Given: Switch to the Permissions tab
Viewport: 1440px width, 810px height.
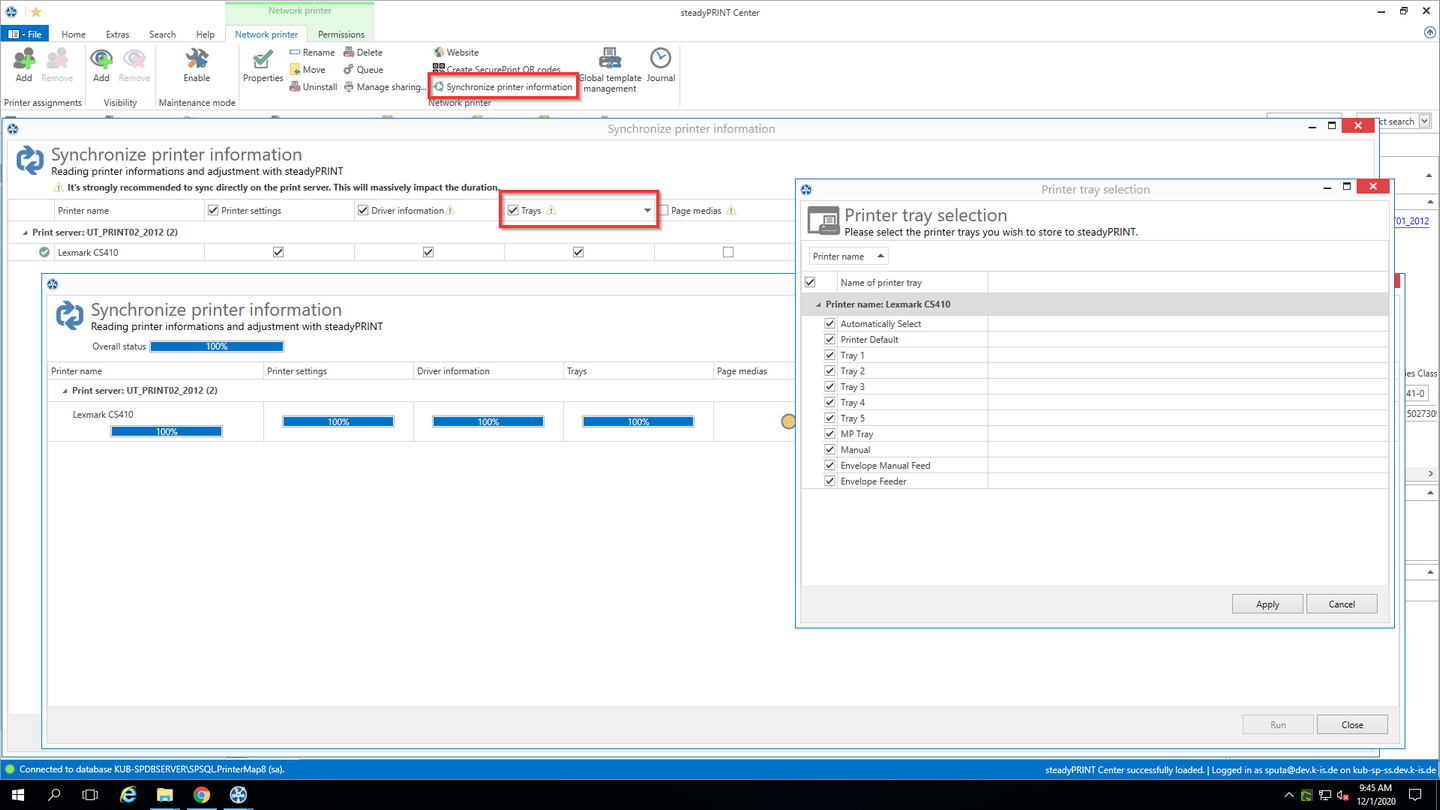Looking at the screenshot, I should (341, 34).
